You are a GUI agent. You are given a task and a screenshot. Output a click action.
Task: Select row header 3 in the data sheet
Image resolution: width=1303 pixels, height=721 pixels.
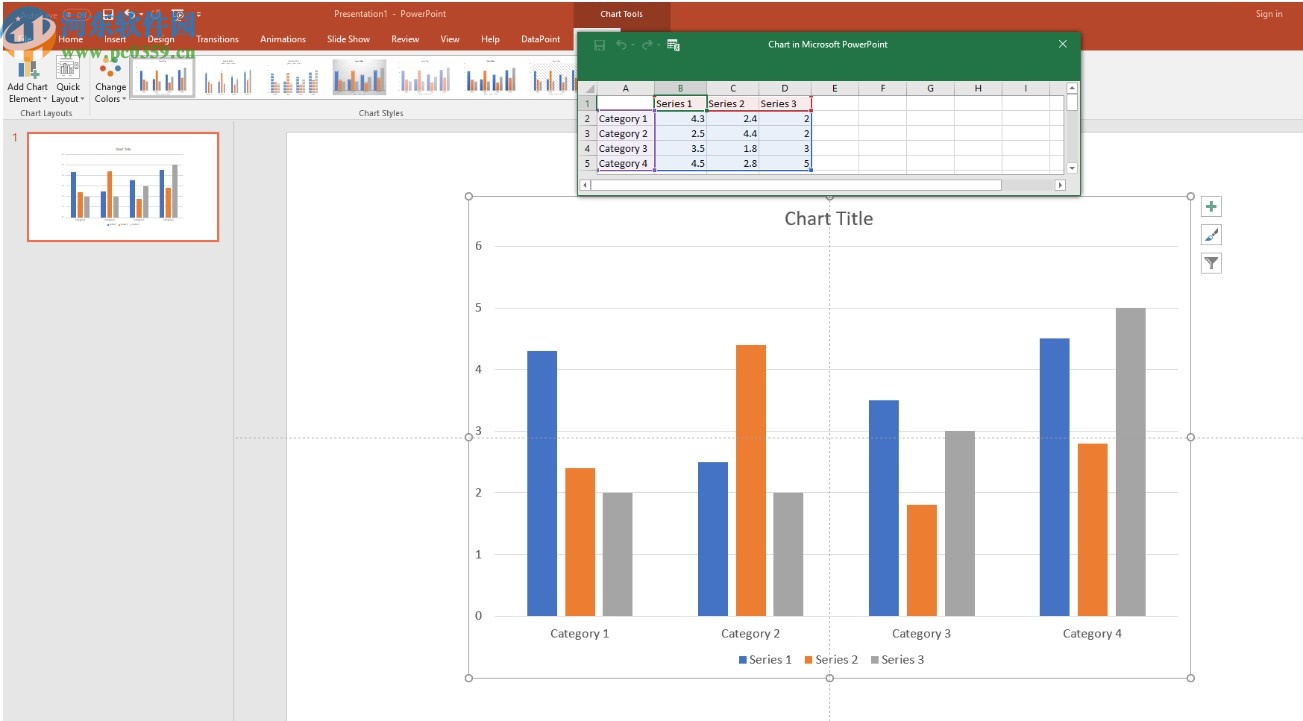click(x=588, y=133)
